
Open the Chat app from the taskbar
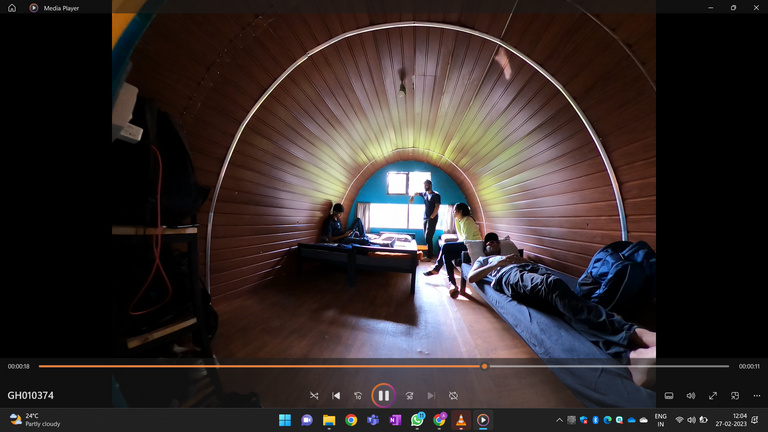[307, 420]
